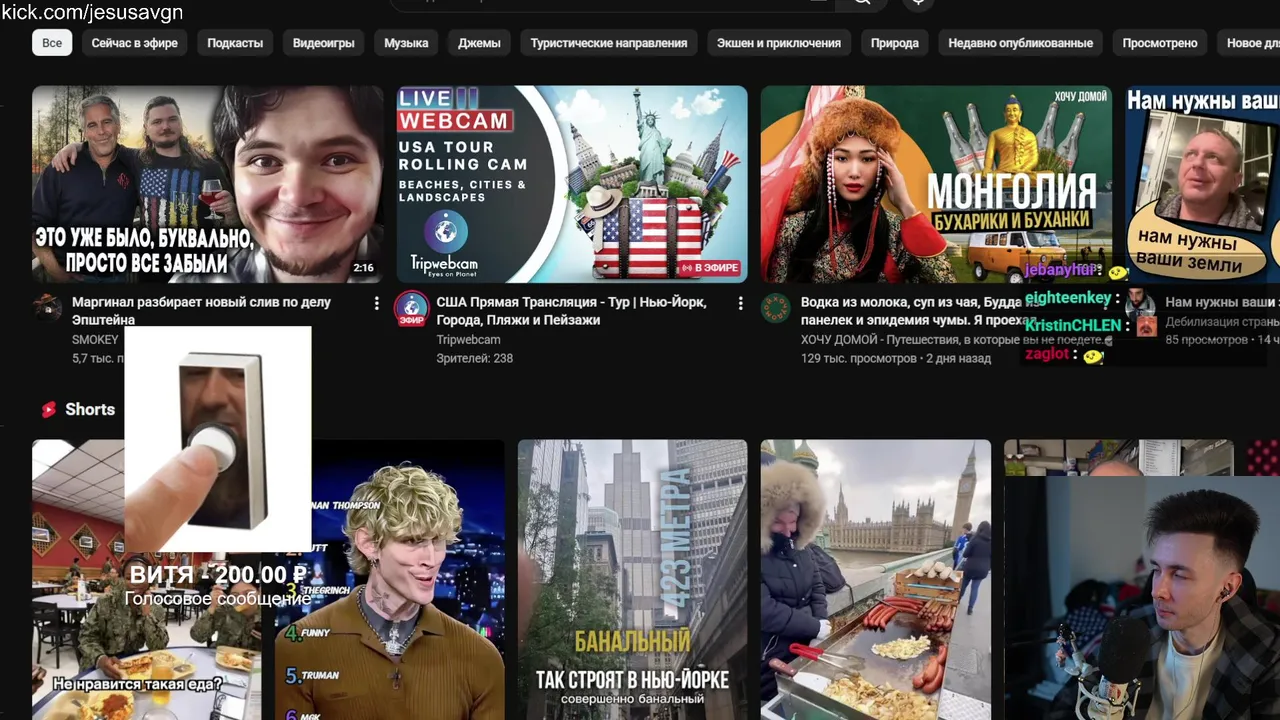Click the Shorts section heading
Viewport: 1280px width, 720px height.
90,409
